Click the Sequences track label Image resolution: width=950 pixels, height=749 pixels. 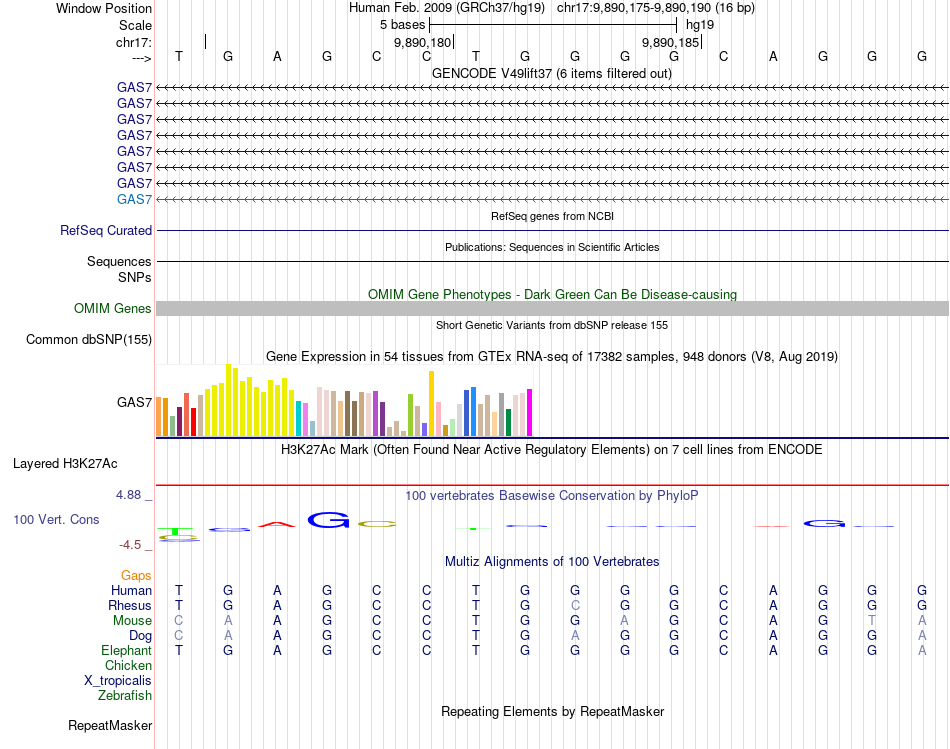pos(119,261)
